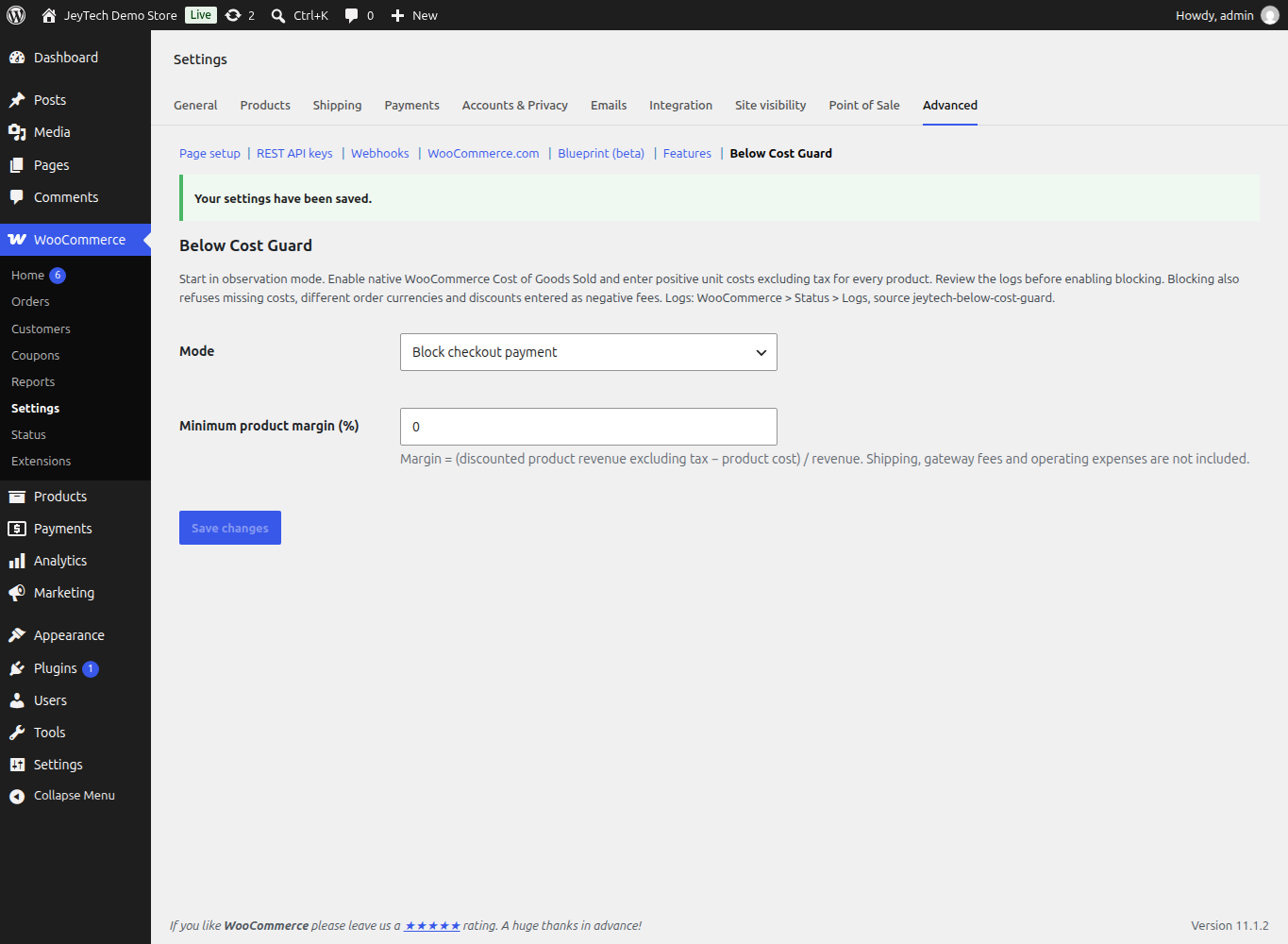Open the Integration tab
Viewport: 1288px width, 944px height.
pyautogui.click(x=680, y=105)
